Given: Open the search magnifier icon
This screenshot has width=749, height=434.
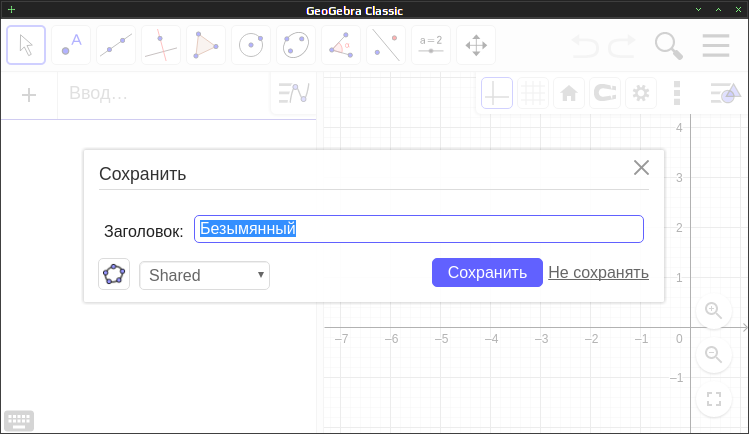Looking at the screenshot, I should click(x=668, y=46).
